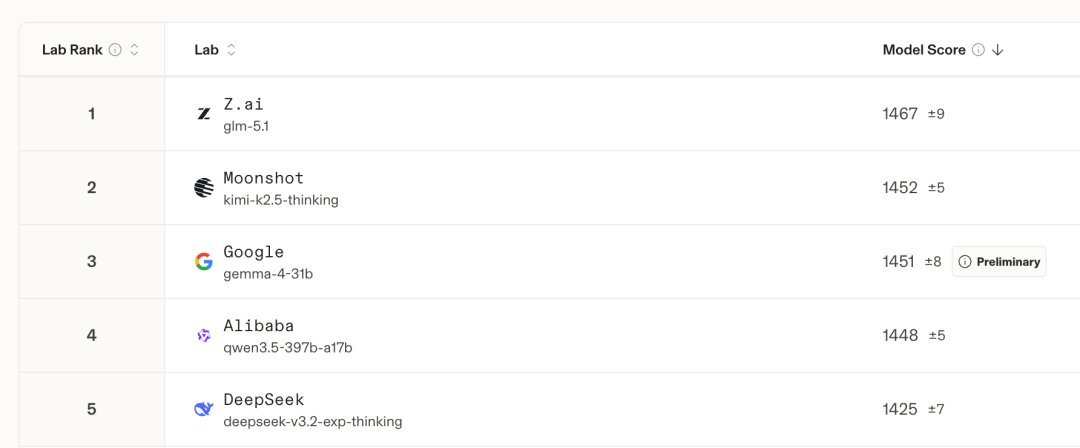Sort by Lab Rank using arrows
Screen dimensions: 1080x448
click(x=134, y=50)
